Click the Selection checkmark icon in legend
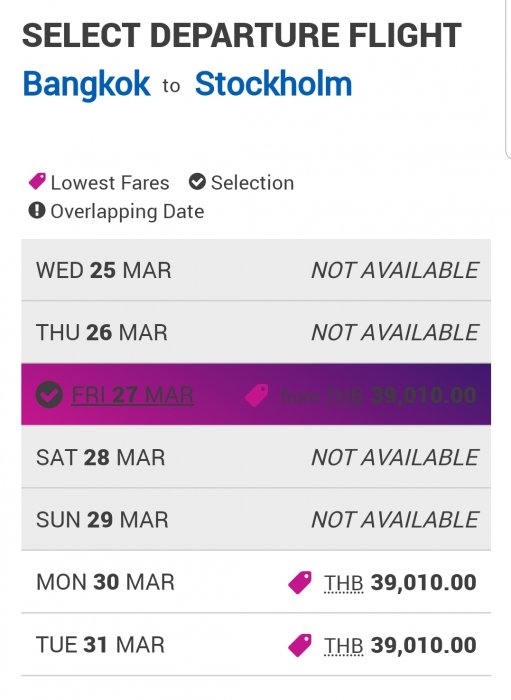The height and width of the screenshot is (700, 511). (x=197, y=182)
